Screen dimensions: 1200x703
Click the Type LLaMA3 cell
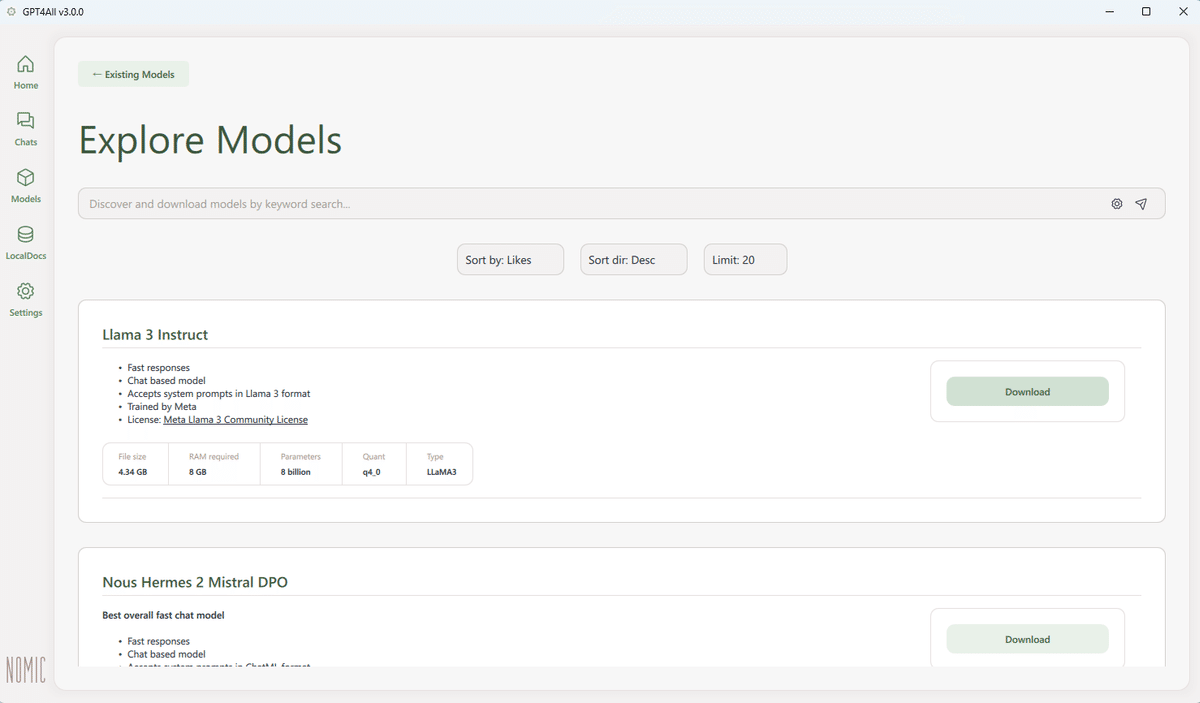coord(440,464)
